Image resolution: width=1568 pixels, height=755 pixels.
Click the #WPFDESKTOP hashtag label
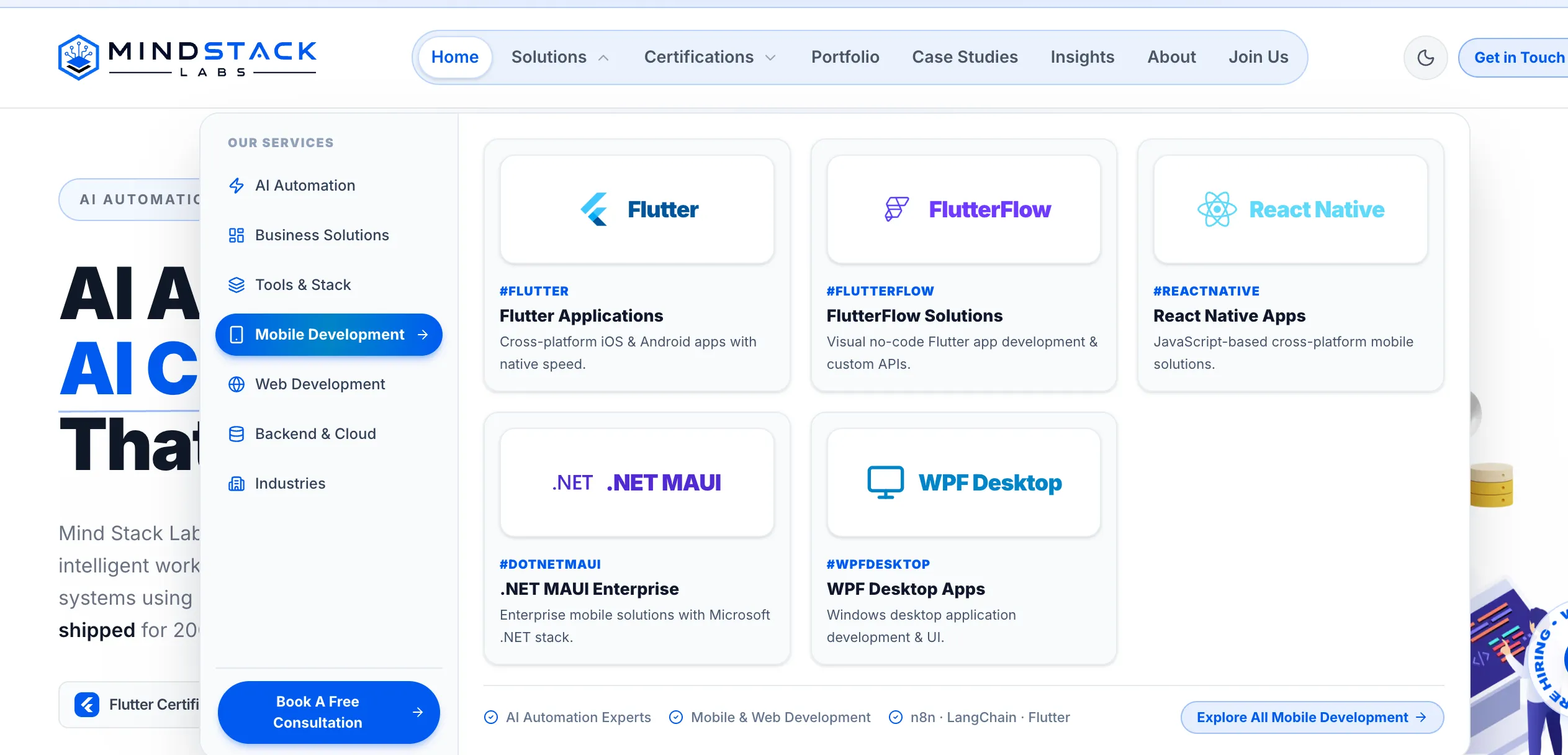point(878,564)
